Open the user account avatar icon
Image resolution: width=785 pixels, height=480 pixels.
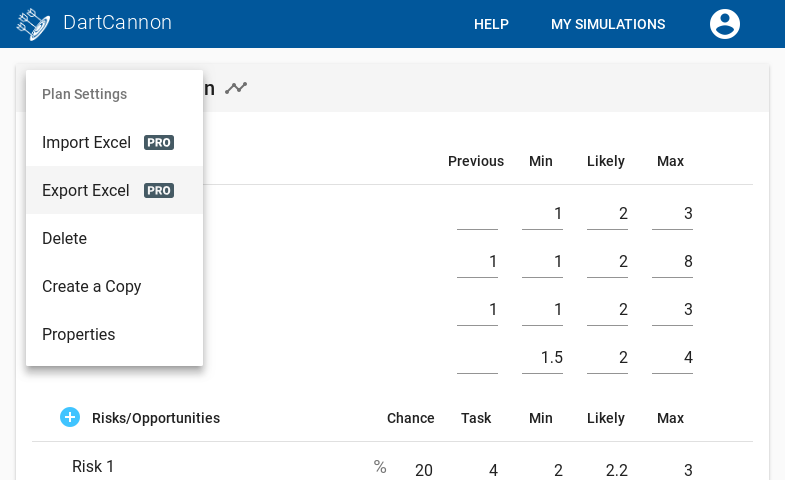[x=724, y=24]
